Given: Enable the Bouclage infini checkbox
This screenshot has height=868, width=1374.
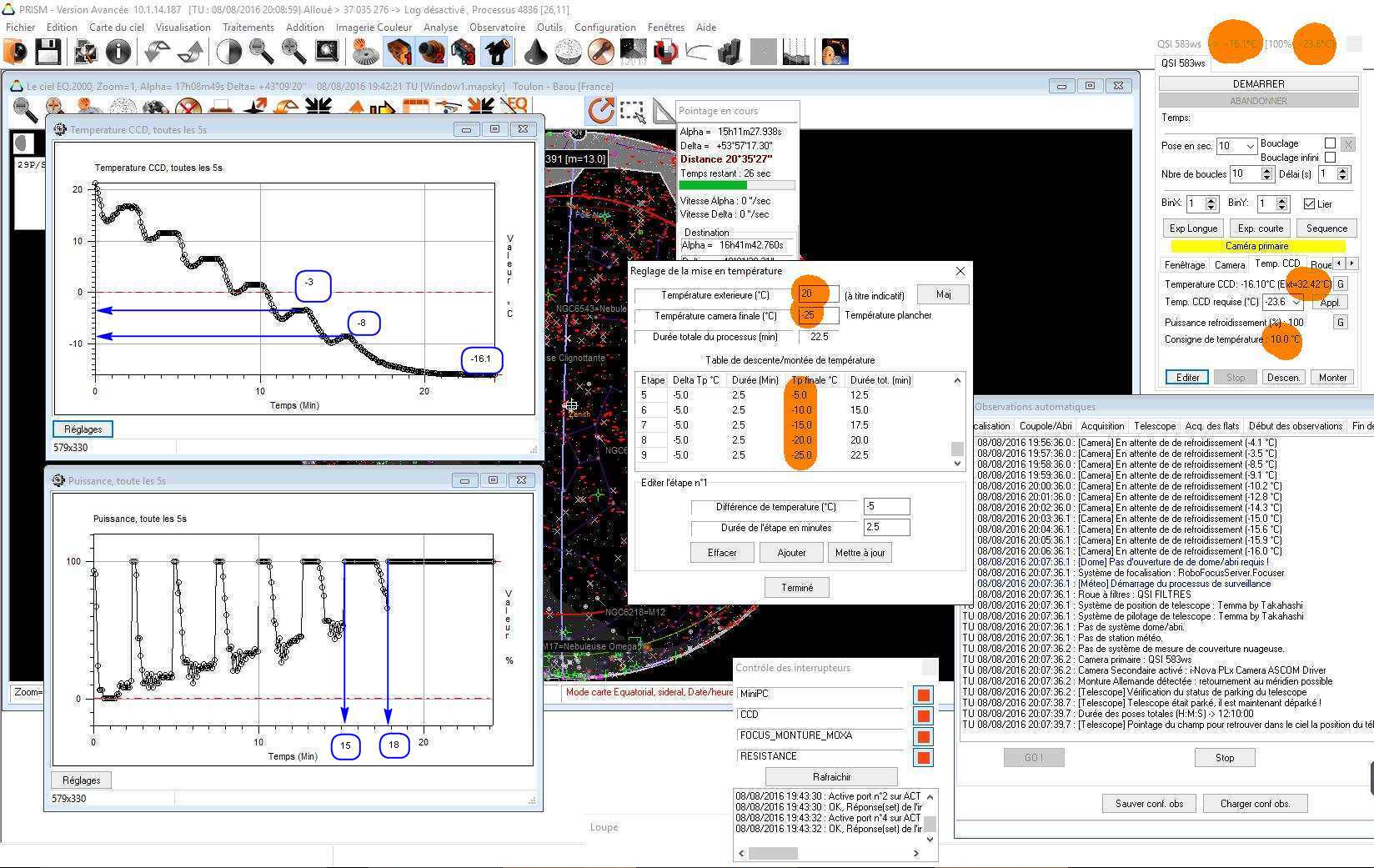Looking at the screenshot, I should (1330, 158).
